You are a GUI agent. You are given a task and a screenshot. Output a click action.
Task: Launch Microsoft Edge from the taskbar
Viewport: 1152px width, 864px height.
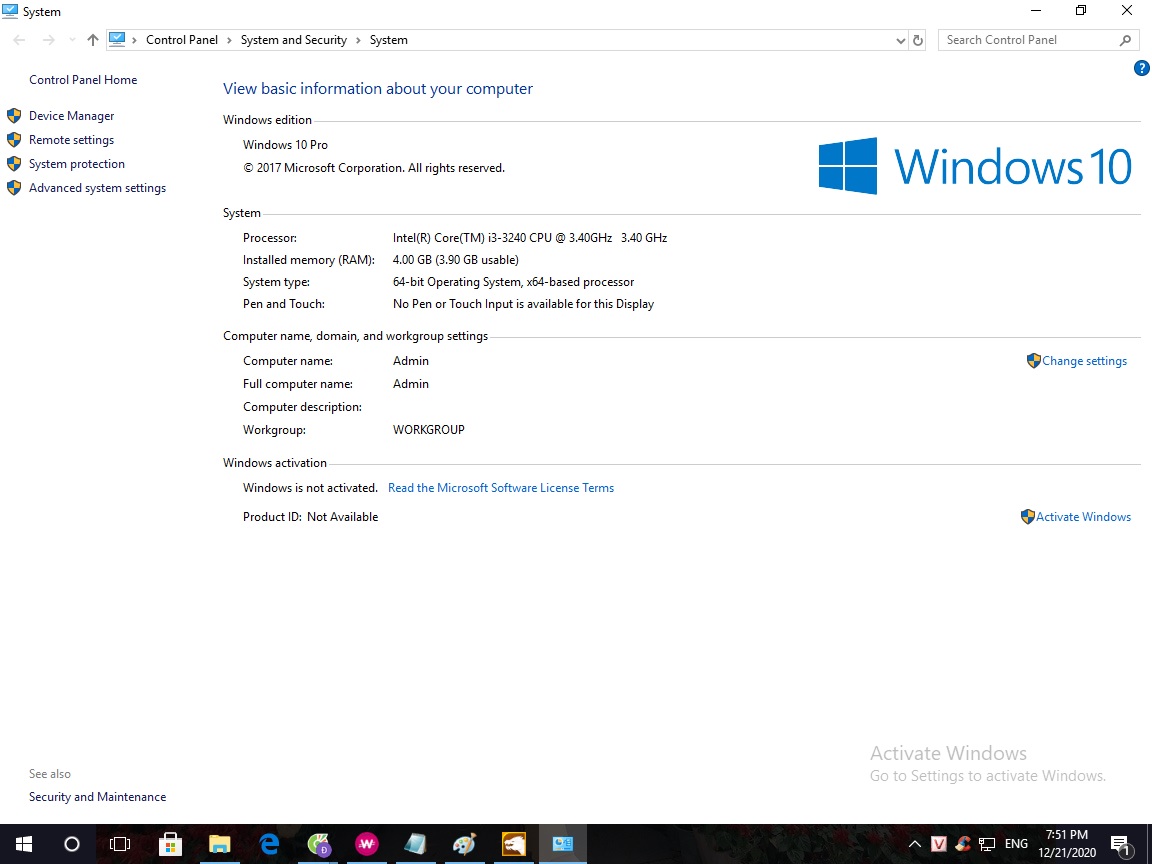tap(269, 844)
